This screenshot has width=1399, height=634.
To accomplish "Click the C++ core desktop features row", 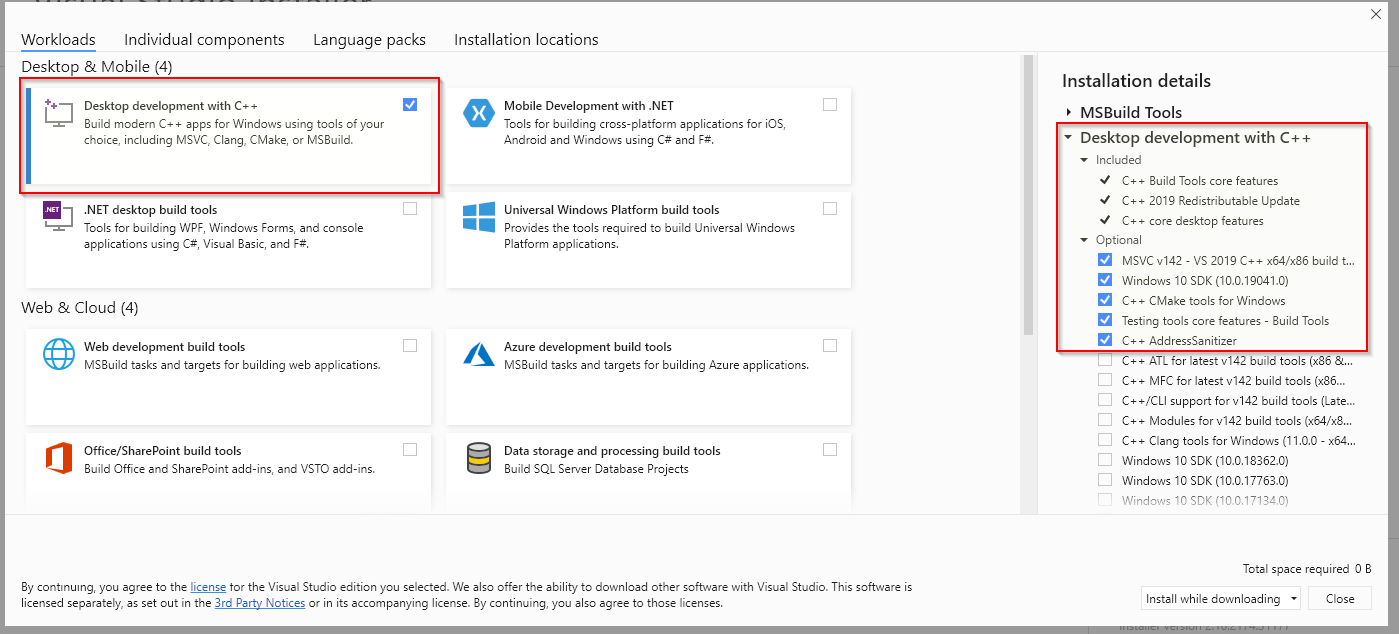I will [x=1192, y=221].
